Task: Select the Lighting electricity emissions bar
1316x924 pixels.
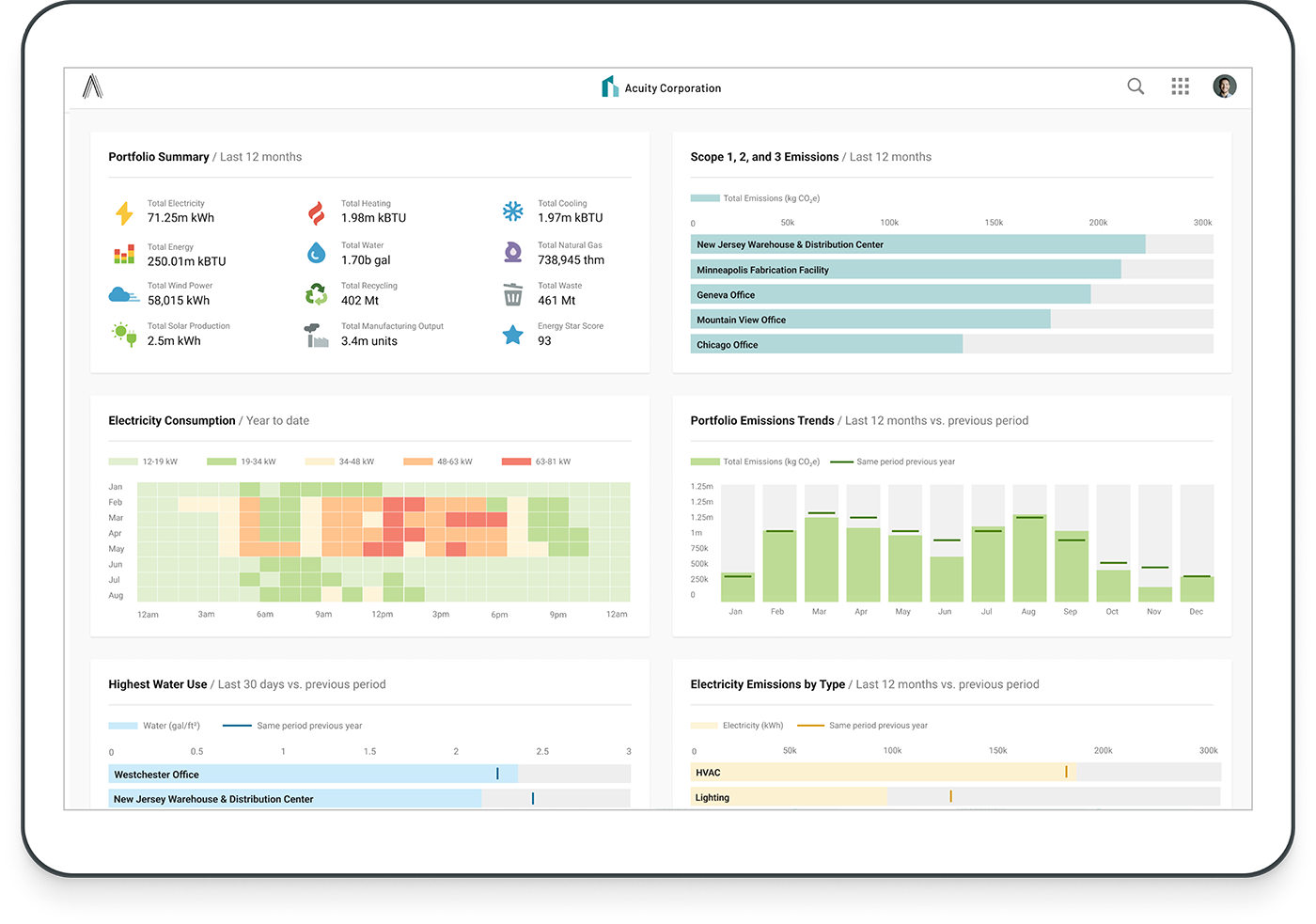Action: click(789, 797)
